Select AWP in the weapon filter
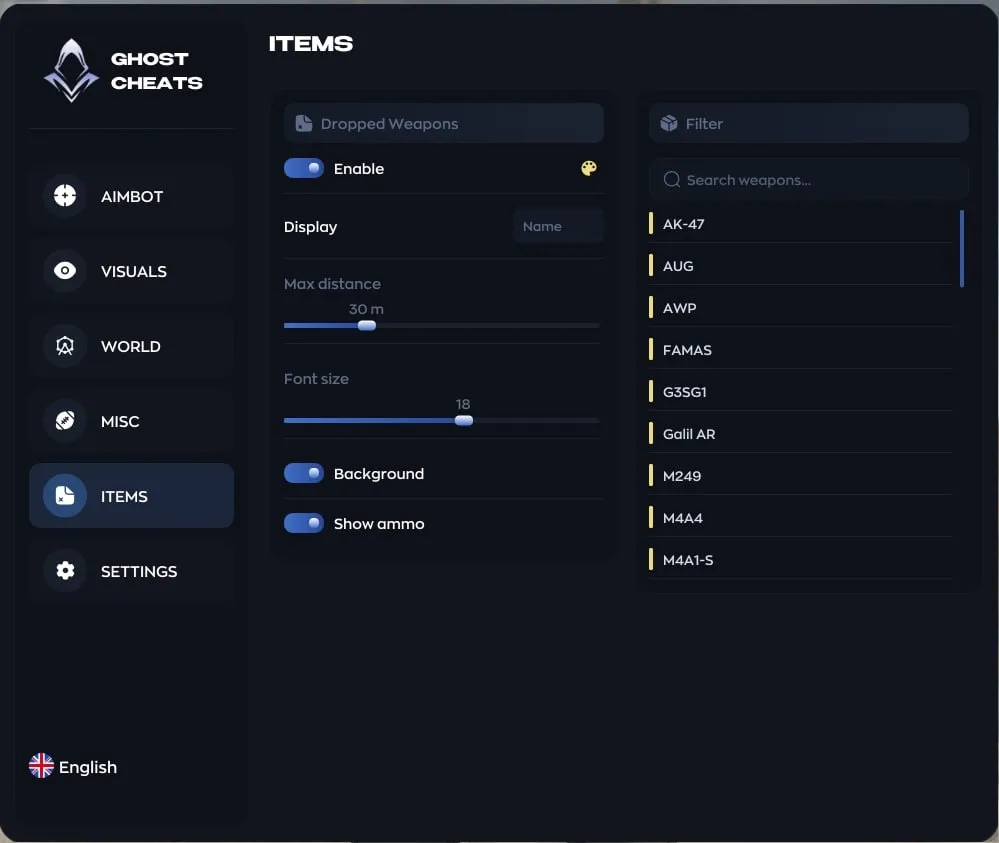The height and width of the screenshot is (843, 999). 801,308
